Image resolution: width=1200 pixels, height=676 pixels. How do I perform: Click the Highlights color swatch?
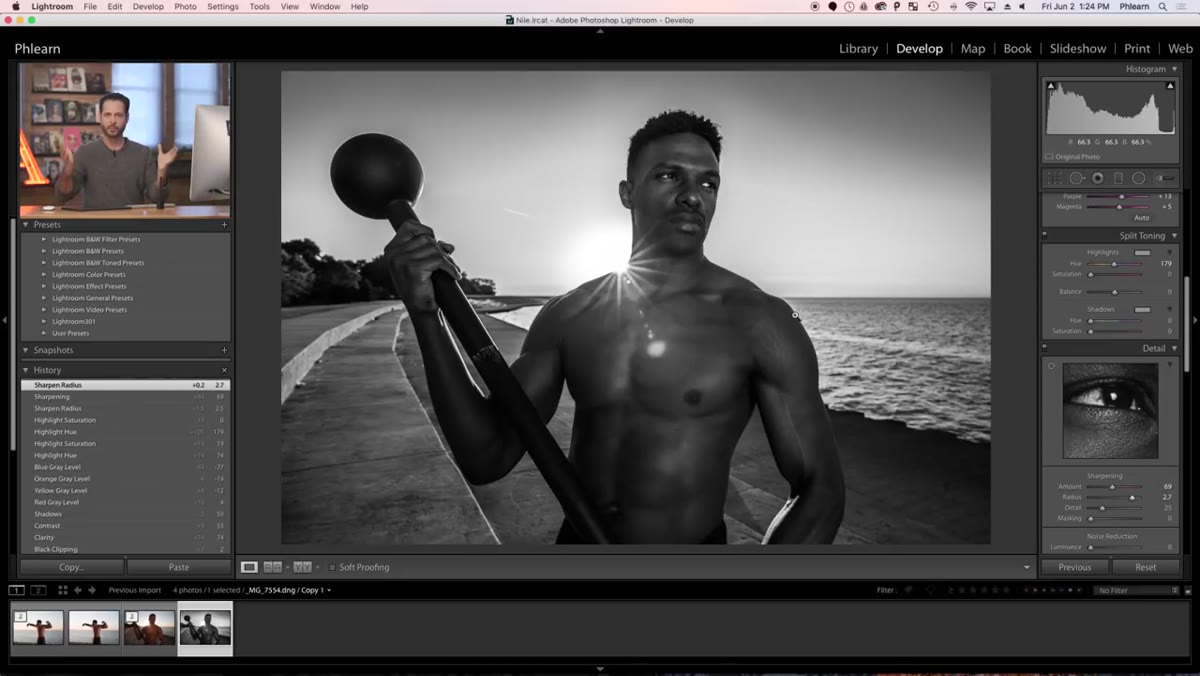click(x=1142, y=252)
